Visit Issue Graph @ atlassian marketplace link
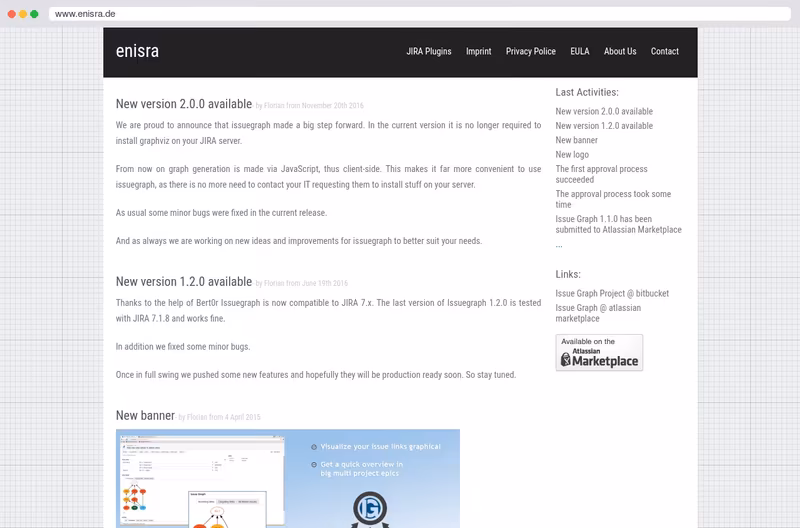800x528 pixels. (598, 313)
